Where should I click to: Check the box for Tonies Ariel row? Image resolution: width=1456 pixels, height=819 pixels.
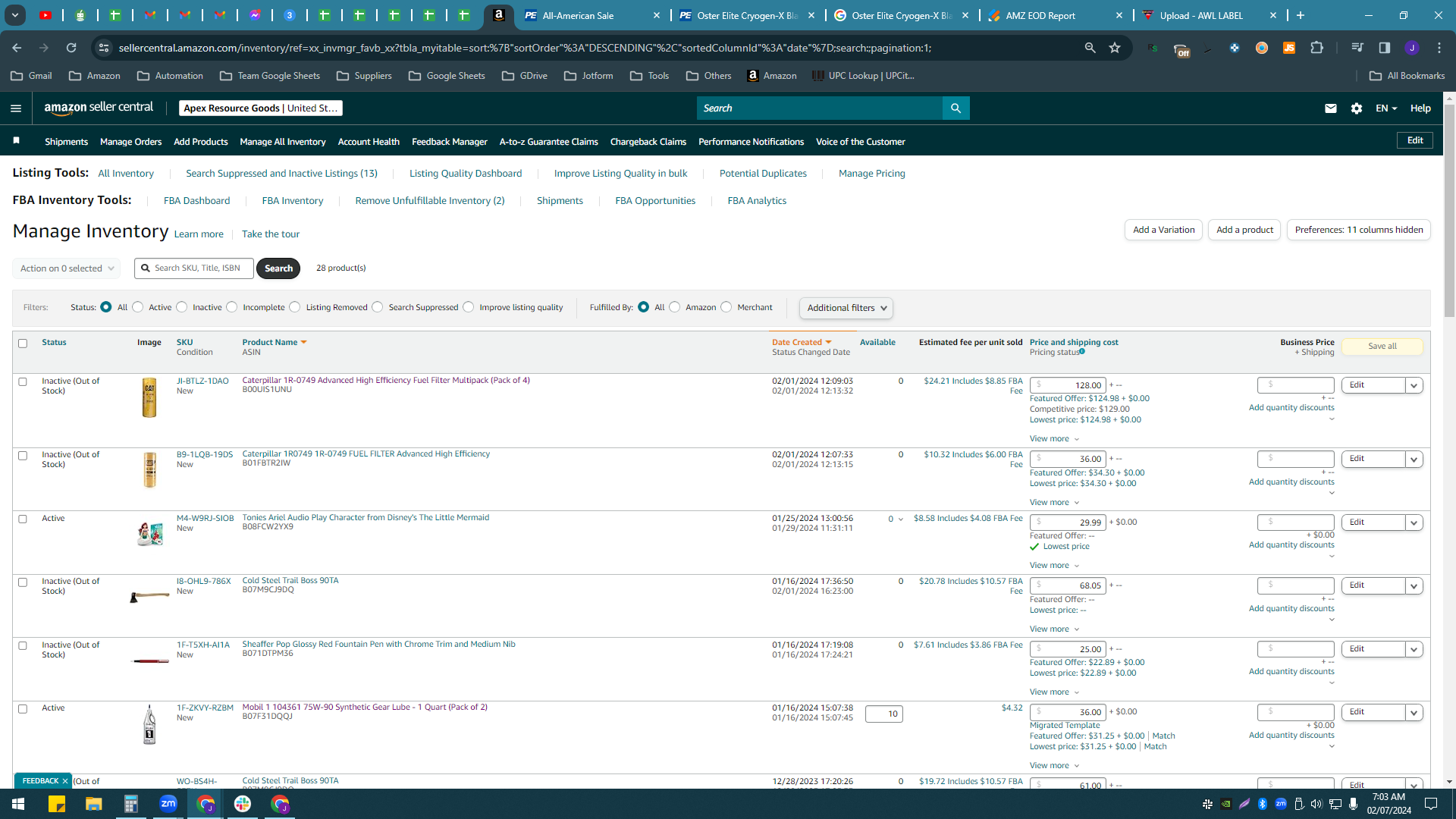pyautogui.click(x=23, y=519)
